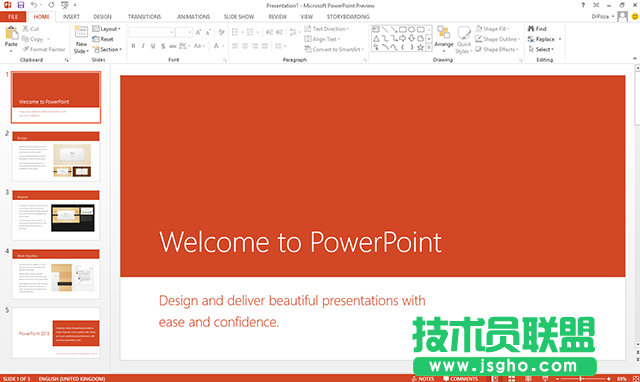Open the TRANSITIONS ribbon tab
The height and width of the screenshot is (382, 640).
[144, 17]
